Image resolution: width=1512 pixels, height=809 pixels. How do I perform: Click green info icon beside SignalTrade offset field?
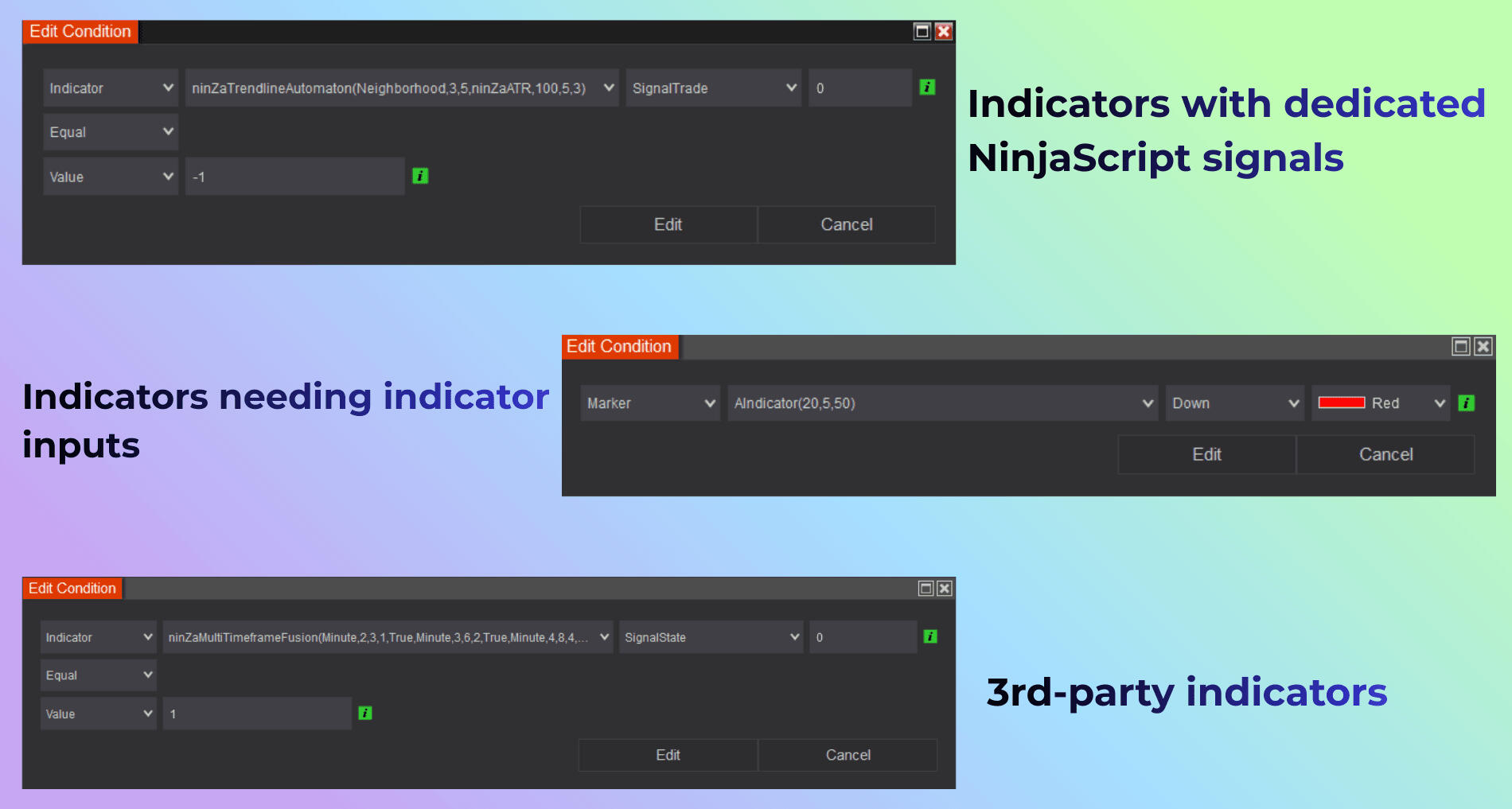click(927, 88)
